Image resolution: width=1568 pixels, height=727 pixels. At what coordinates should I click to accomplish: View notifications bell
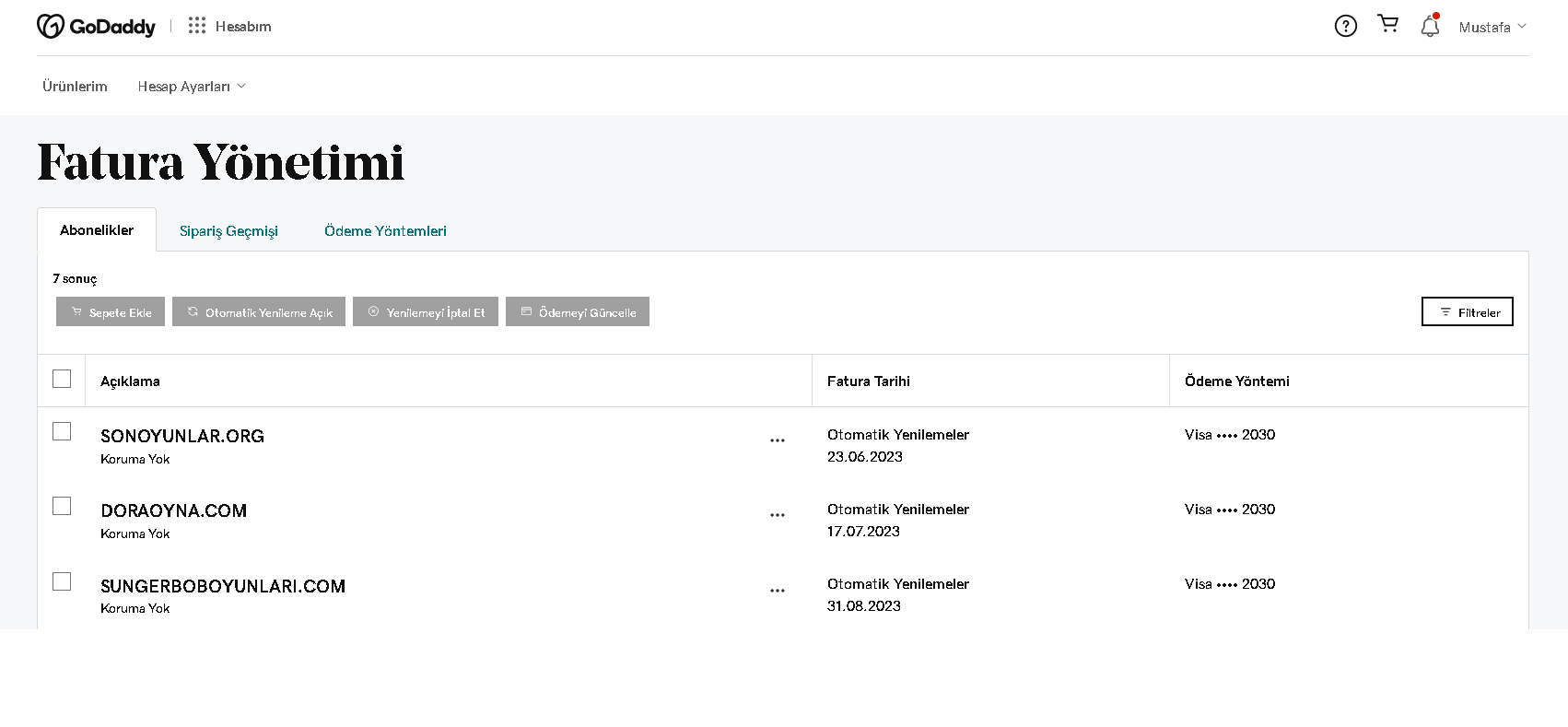[1430, 26]
